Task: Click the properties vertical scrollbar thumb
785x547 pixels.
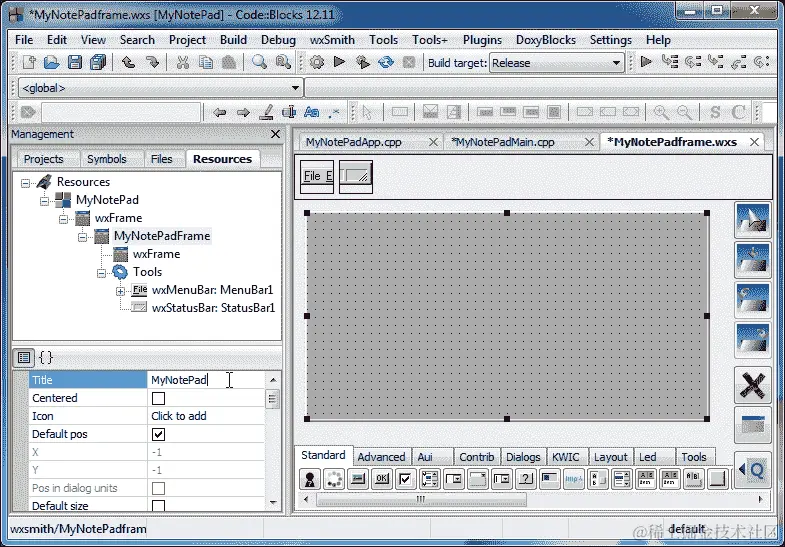Action: [272, 399]
